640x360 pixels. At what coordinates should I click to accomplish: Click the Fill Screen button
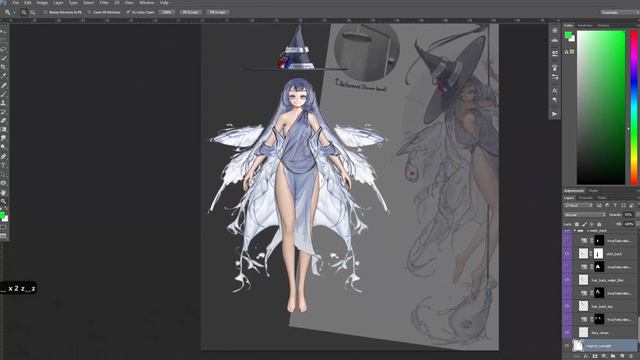[x=218, y=12]
